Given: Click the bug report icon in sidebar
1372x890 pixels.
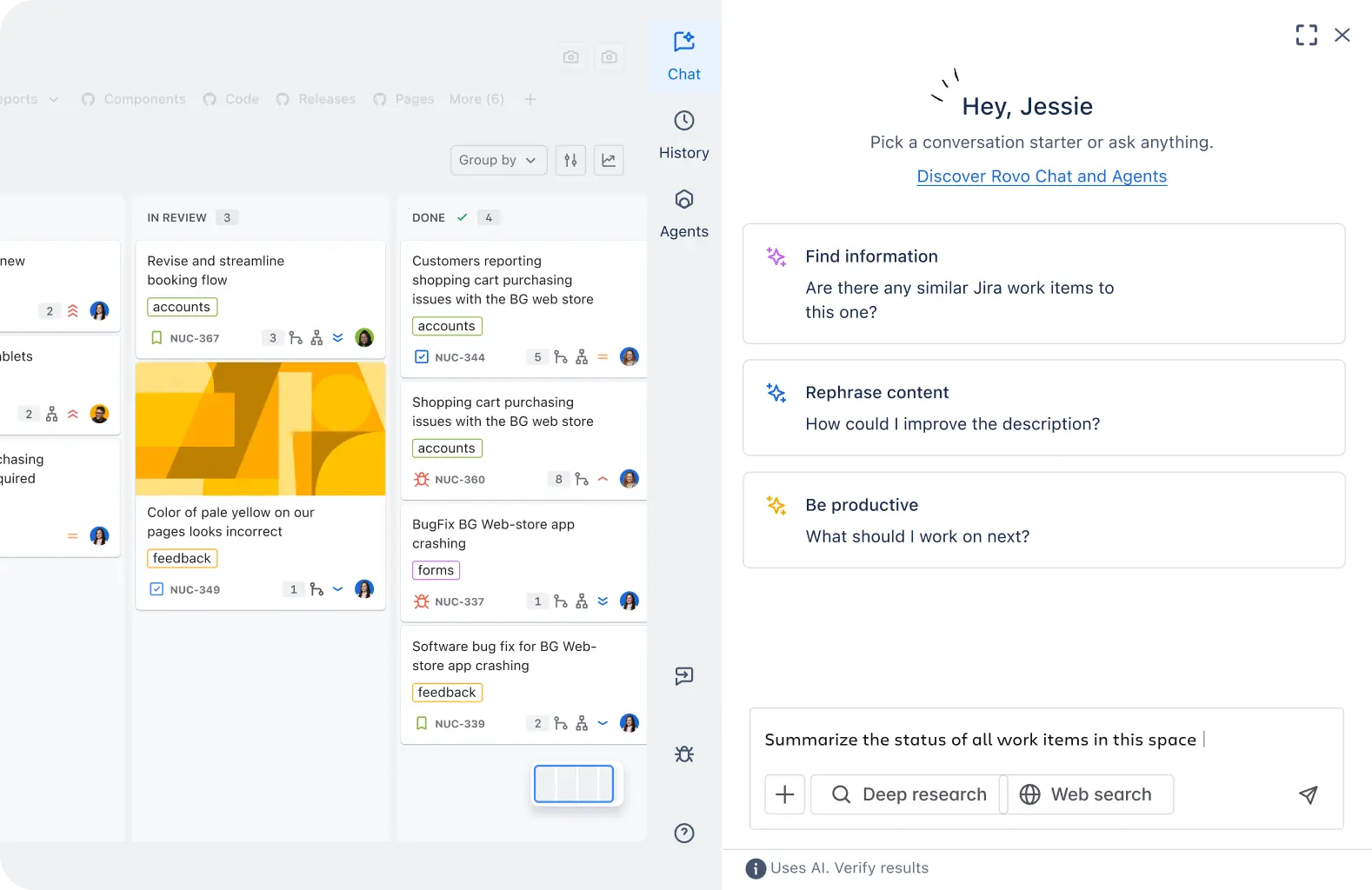Looking at the screenshot, I should [x=684, y=754].
